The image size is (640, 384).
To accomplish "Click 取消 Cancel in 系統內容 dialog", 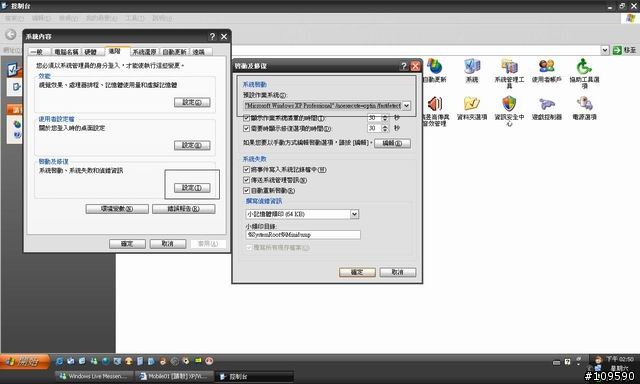I will click(168, 244).
